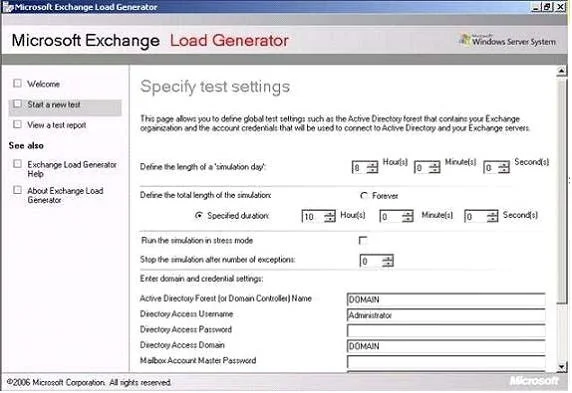
Task: Click the copyright notice in footer
Action: coord(89,382)
